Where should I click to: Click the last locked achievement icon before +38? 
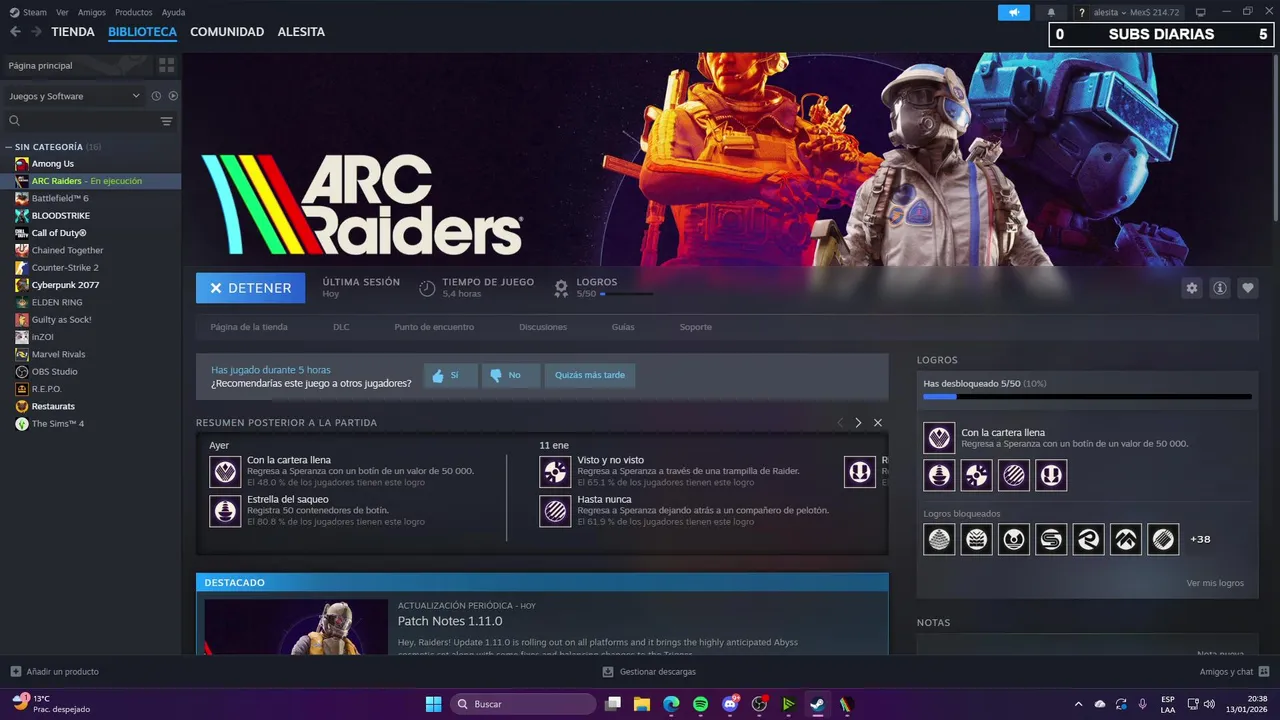tap(1163, 539)
